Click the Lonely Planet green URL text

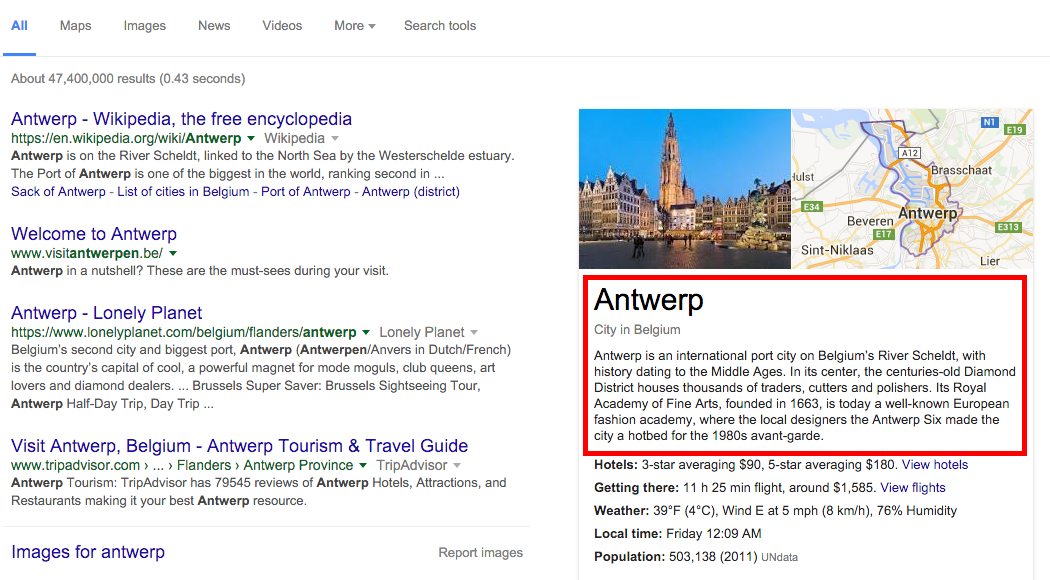click(183, 332)
